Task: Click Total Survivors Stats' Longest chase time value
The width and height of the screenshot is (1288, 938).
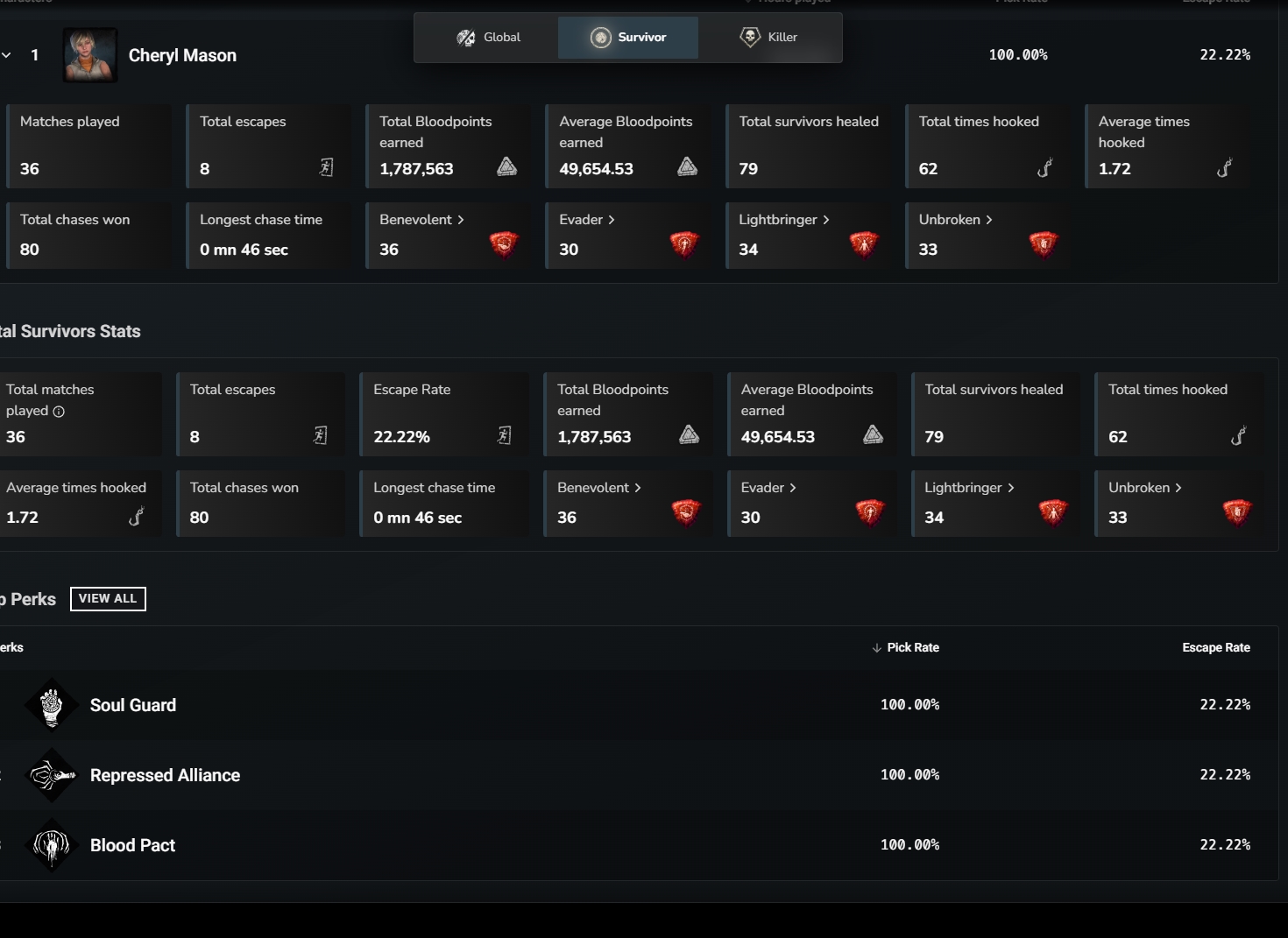Action: coord(417,518)
